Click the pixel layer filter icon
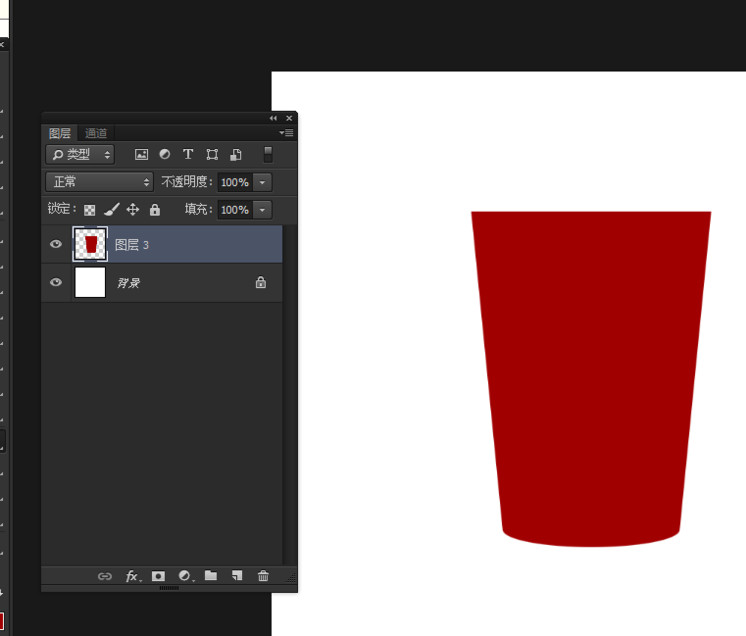This screenshot has height=636, width=746. pos(141,155)
